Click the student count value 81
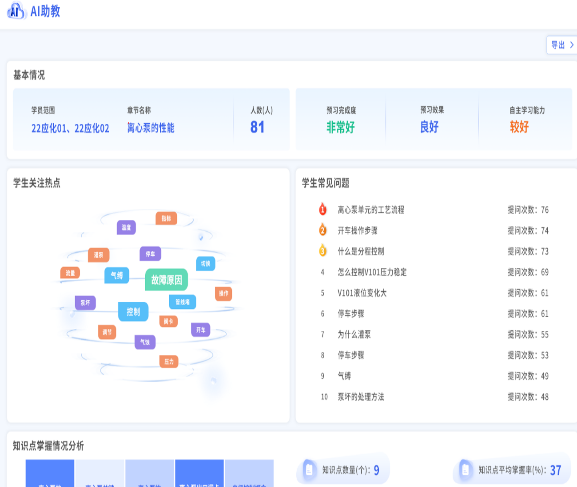The width and height of the screenshot is (577, 487). (257, 127)
